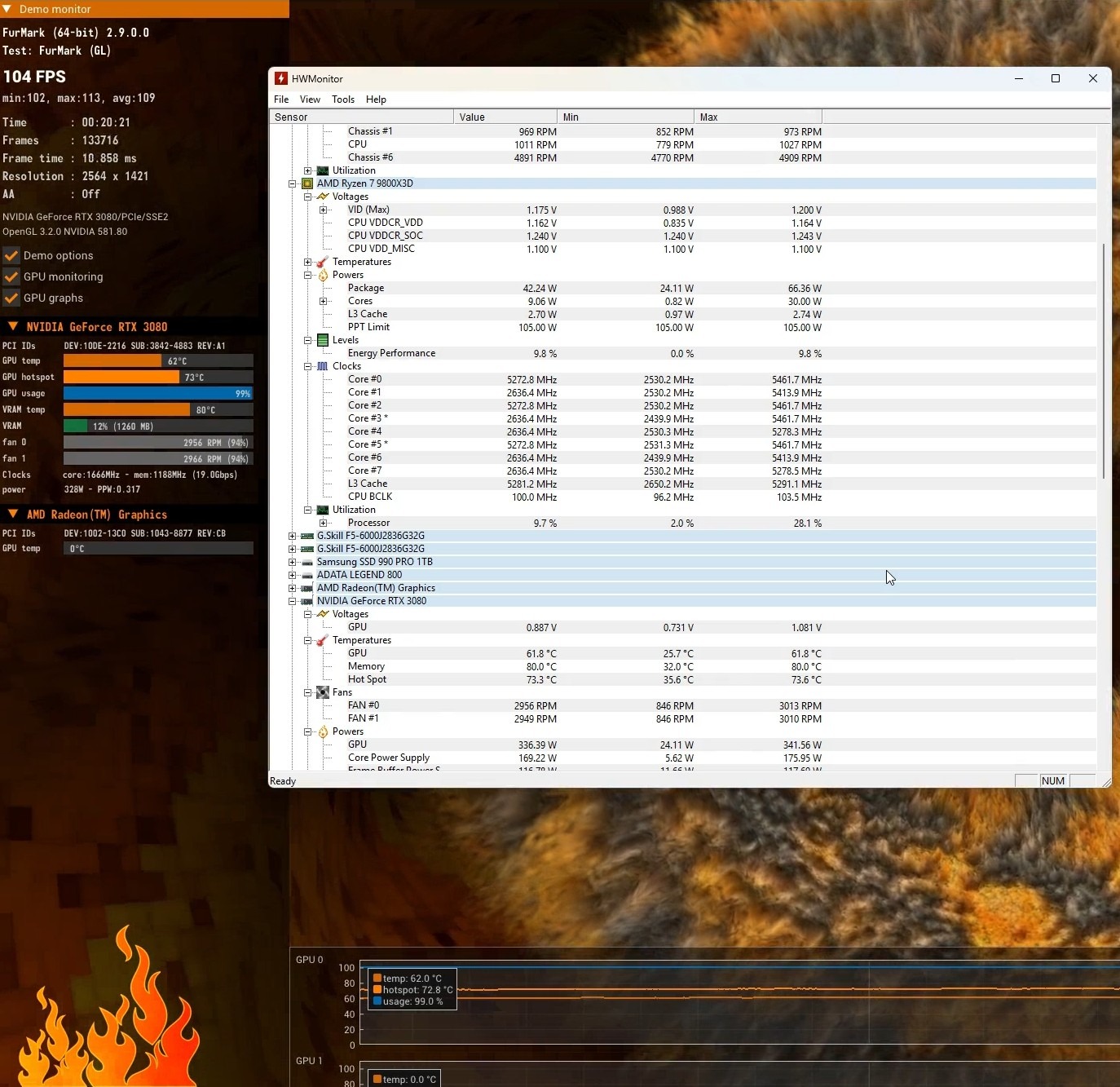Click the ADATA LEGEND 800 drive icon

coord(307,575)
